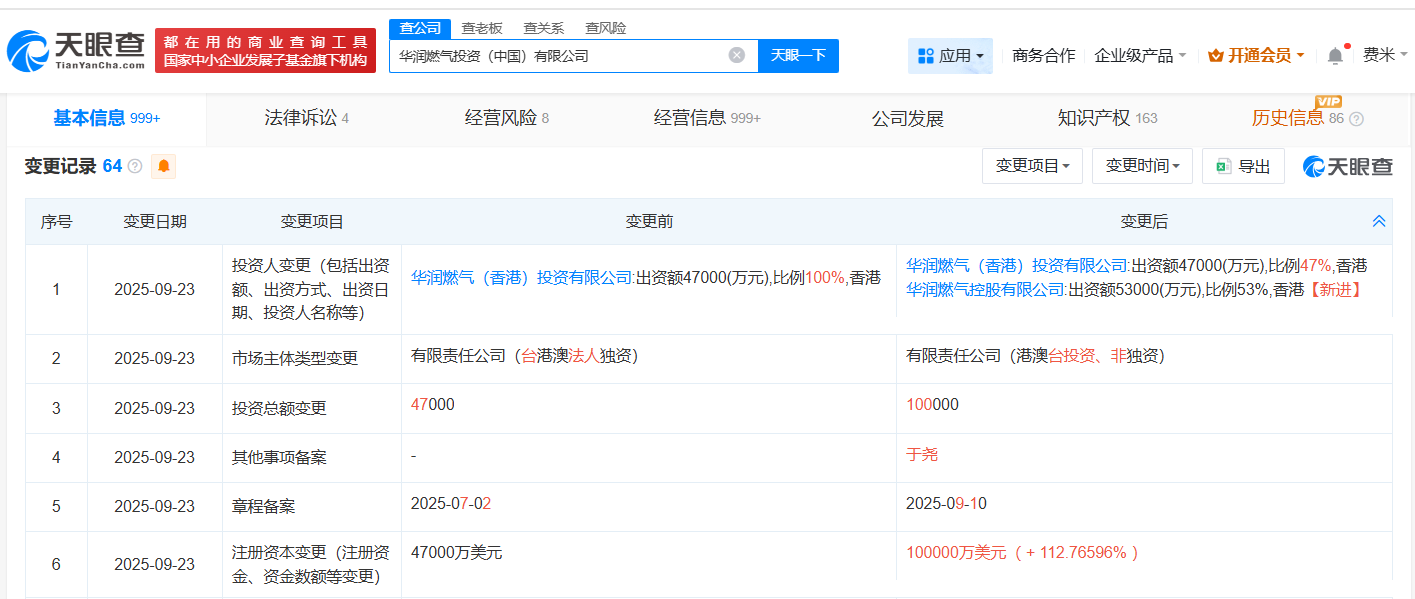The height and width of the screenshot is (599, 1415).
Task: Click the subscription bell beside 变更记录
Action: click(161, 166)
